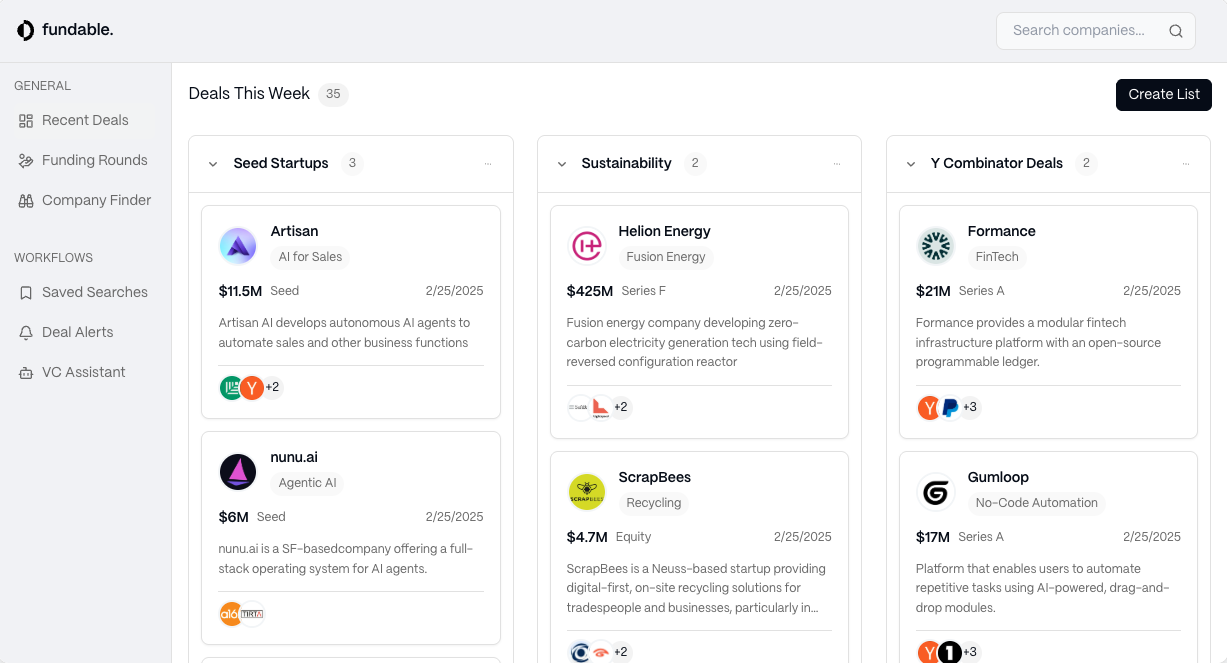Click the Helion Energy logo

point(586,245)
